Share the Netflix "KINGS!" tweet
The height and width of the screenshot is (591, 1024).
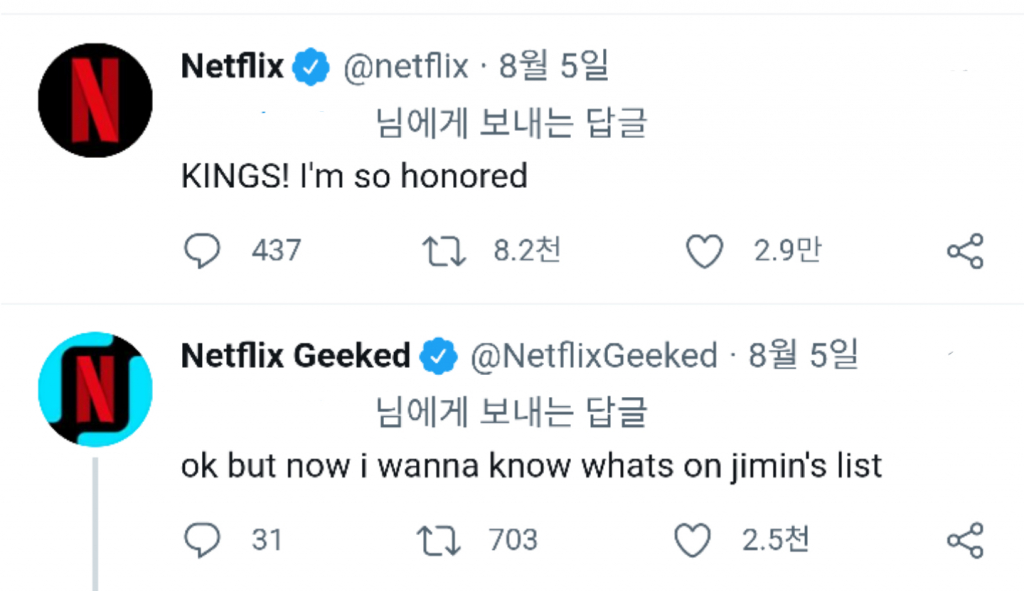point(965,250)
